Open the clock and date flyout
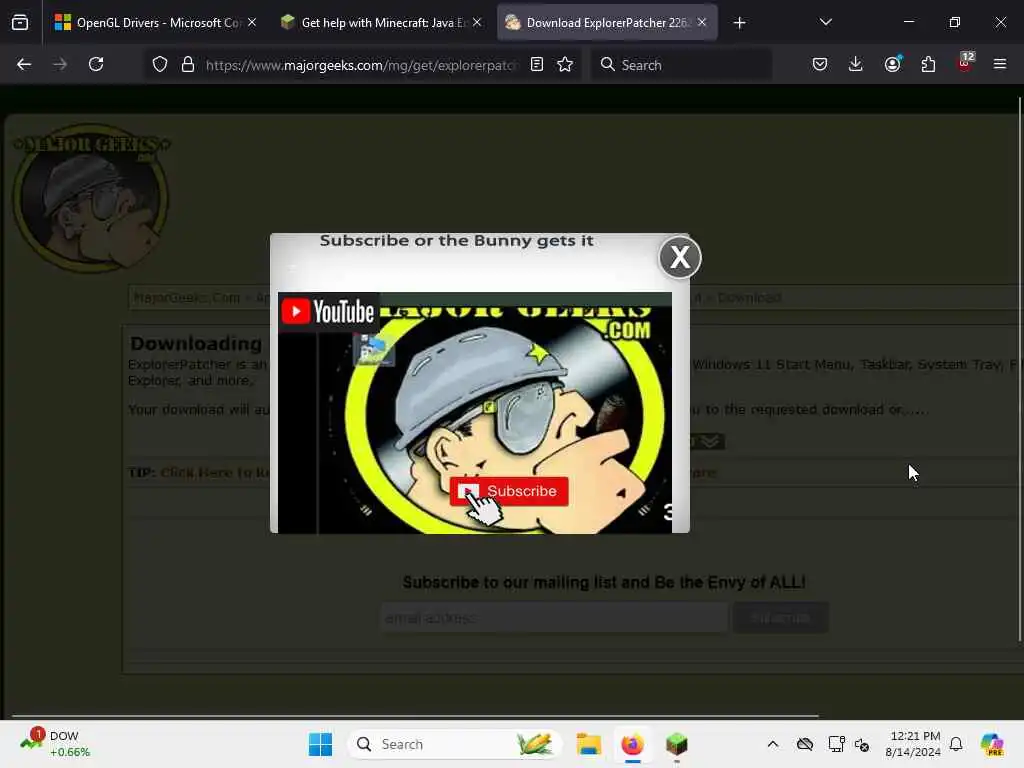The height and width of the screenshot is (768, 1024). [912, 744]
